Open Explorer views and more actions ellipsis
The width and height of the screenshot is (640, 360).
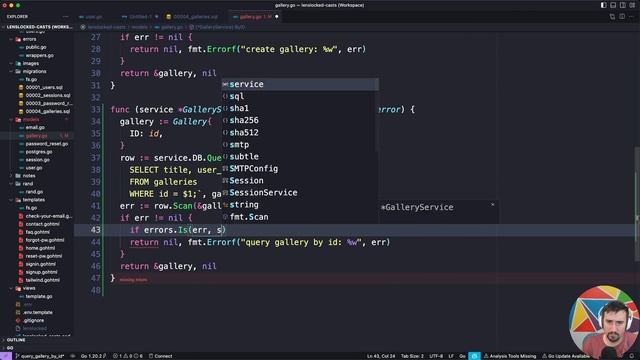point(65,17)
